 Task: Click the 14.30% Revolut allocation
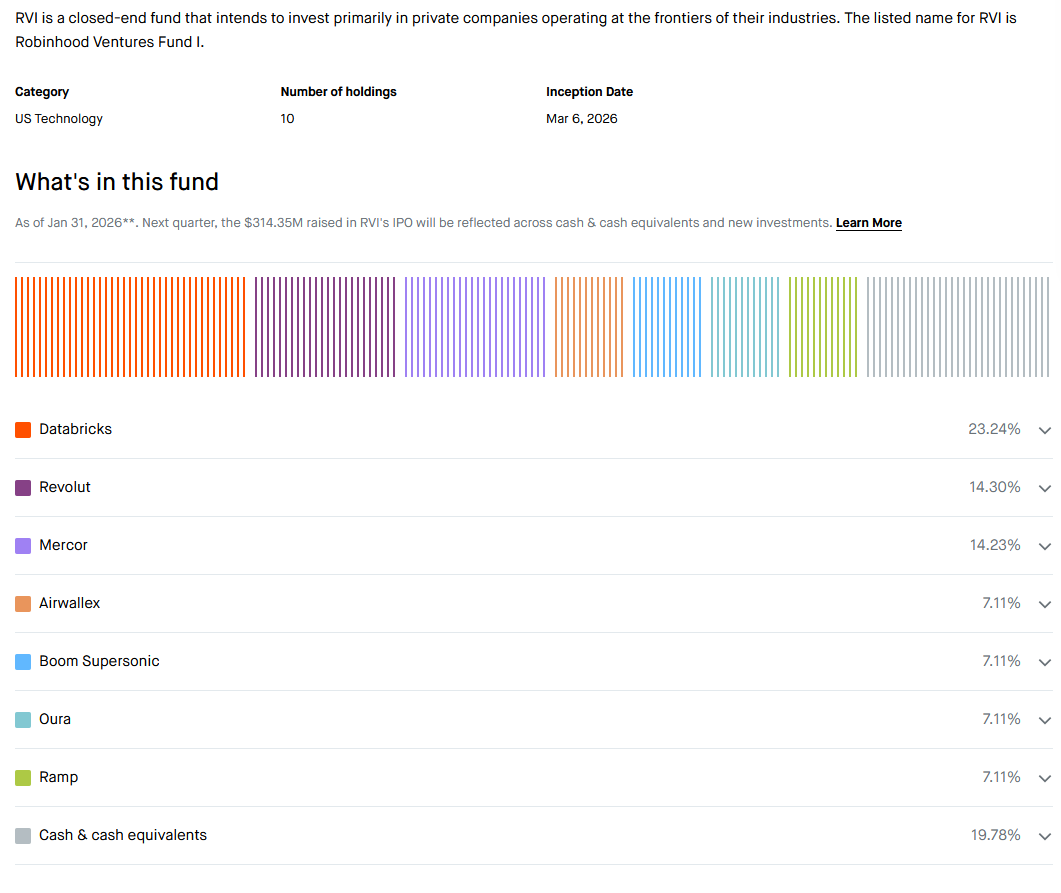pyautogui.click(x=994, y=487)
